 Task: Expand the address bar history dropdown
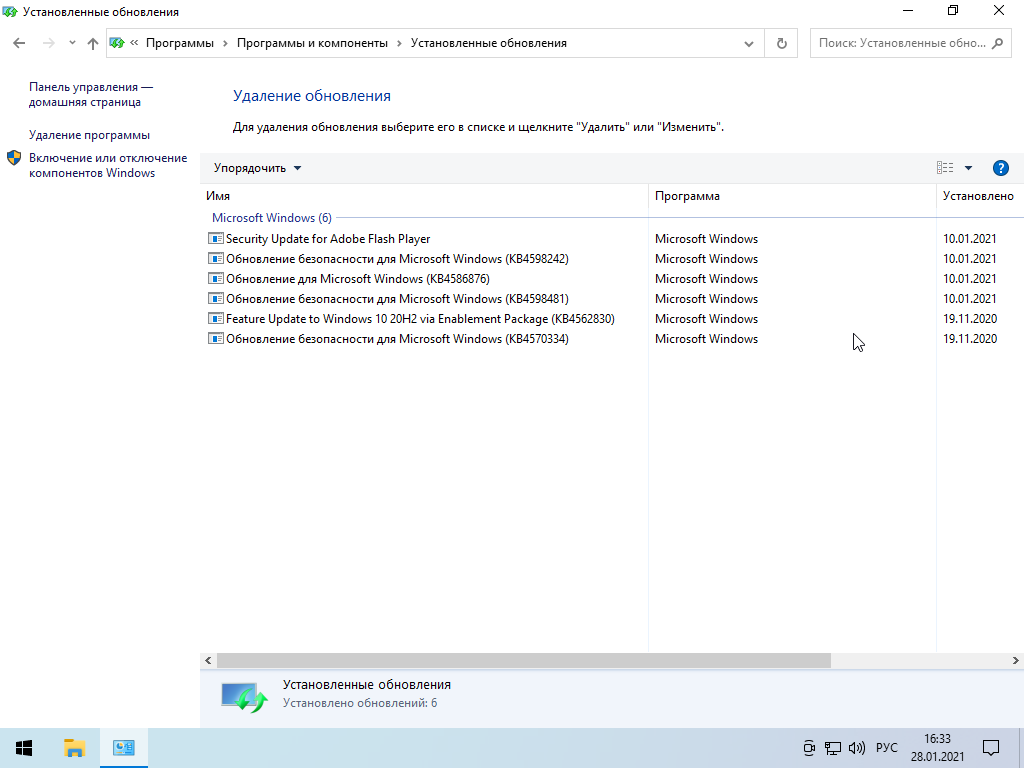coord(748,44)
